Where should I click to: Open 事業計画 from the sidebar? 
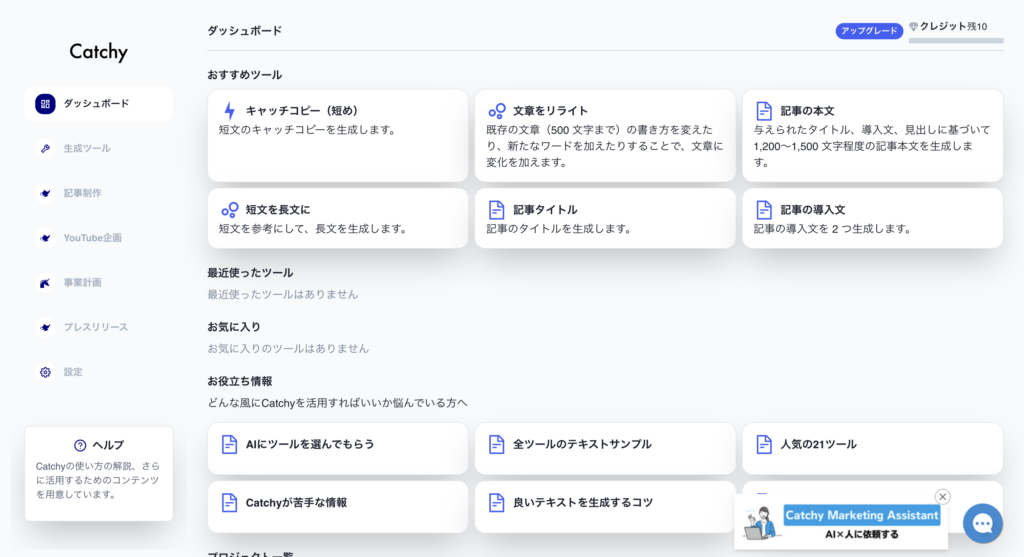[99, 283]
